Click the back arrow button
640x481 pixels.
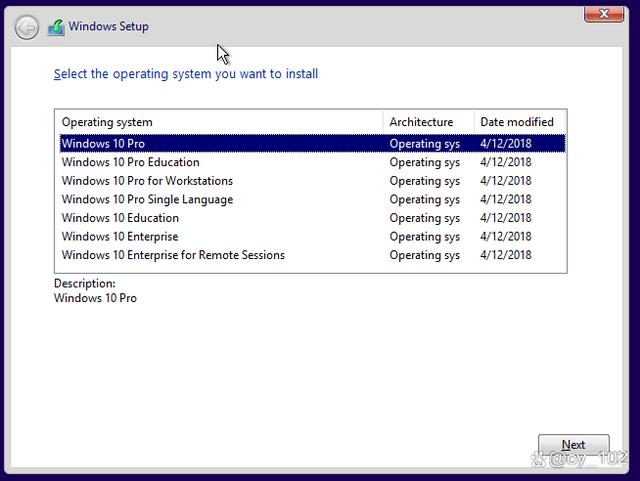pyautogui.click(x=27, y=28)
